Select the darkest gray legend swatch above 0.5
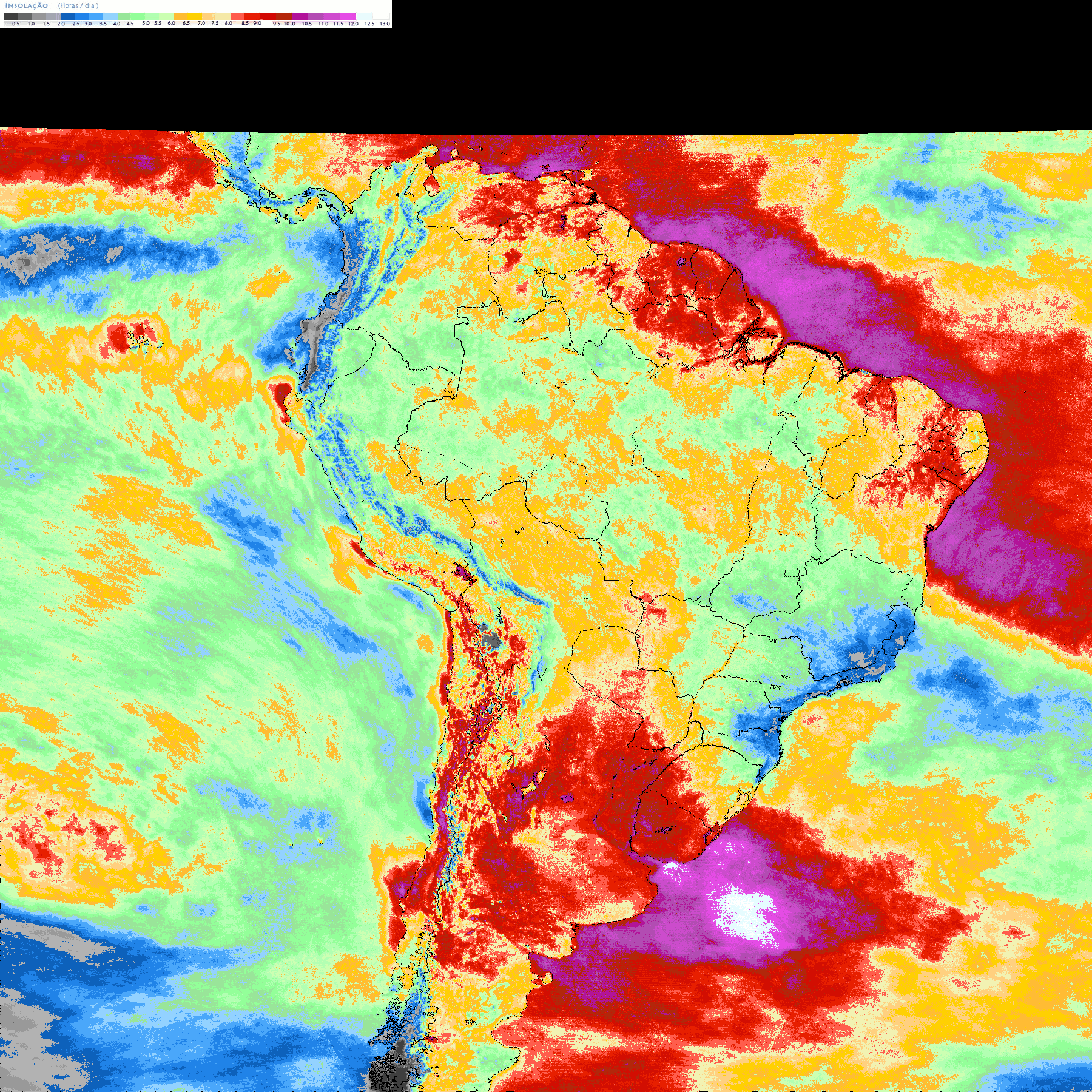Screen dimensions: 1092x1092 coord(10,16)
